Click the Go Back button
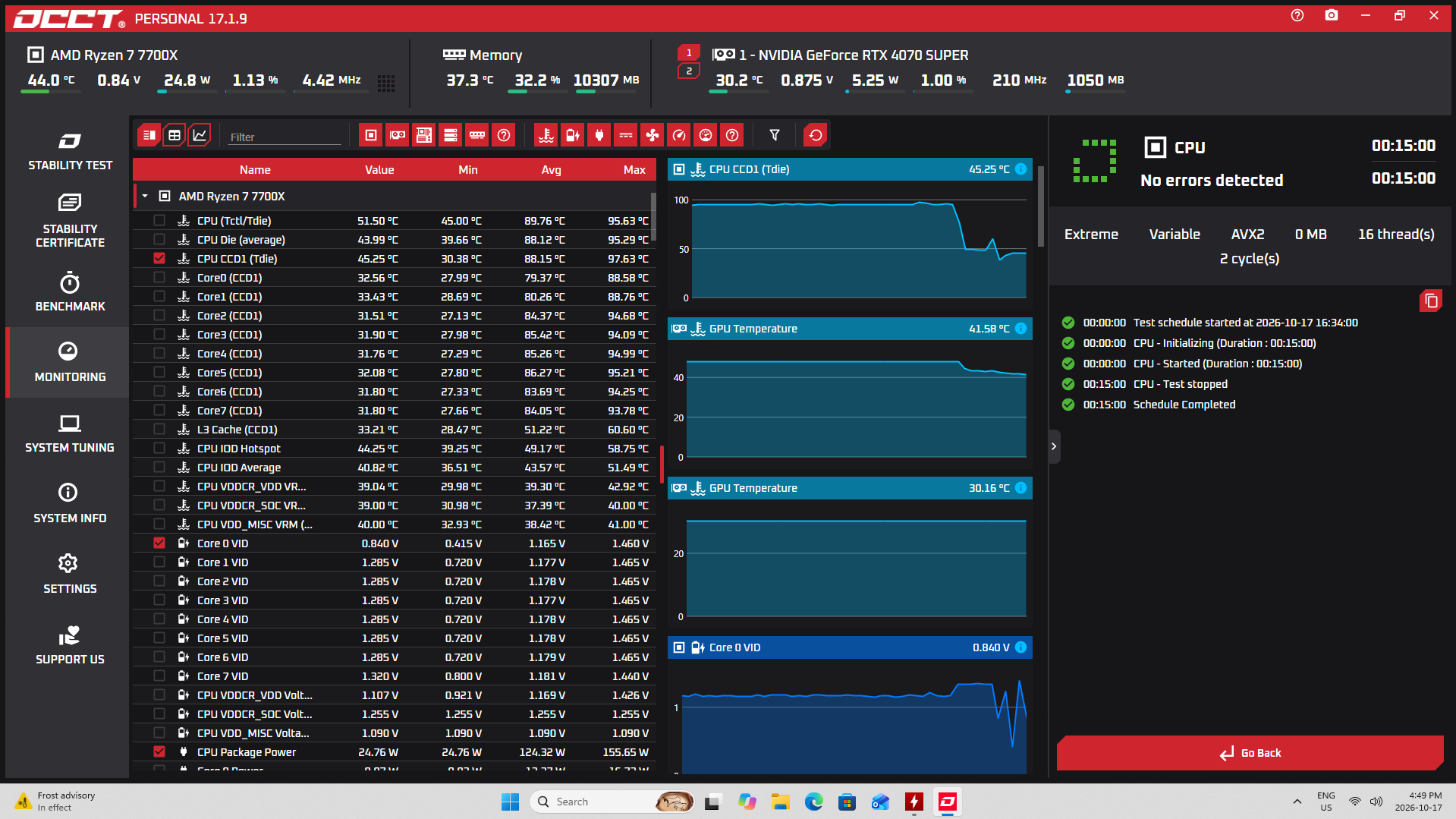 [x=1250, y=753]
